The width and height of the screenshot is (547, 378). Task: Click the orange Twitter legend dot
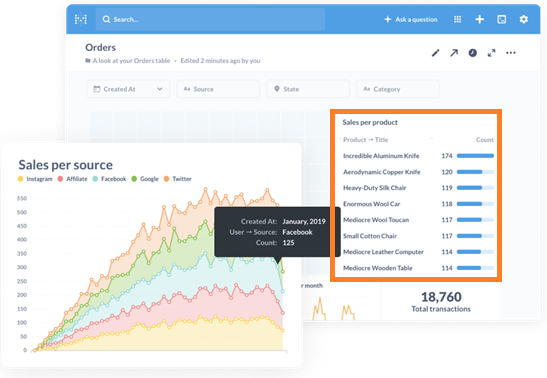click(x=167, y=179)
